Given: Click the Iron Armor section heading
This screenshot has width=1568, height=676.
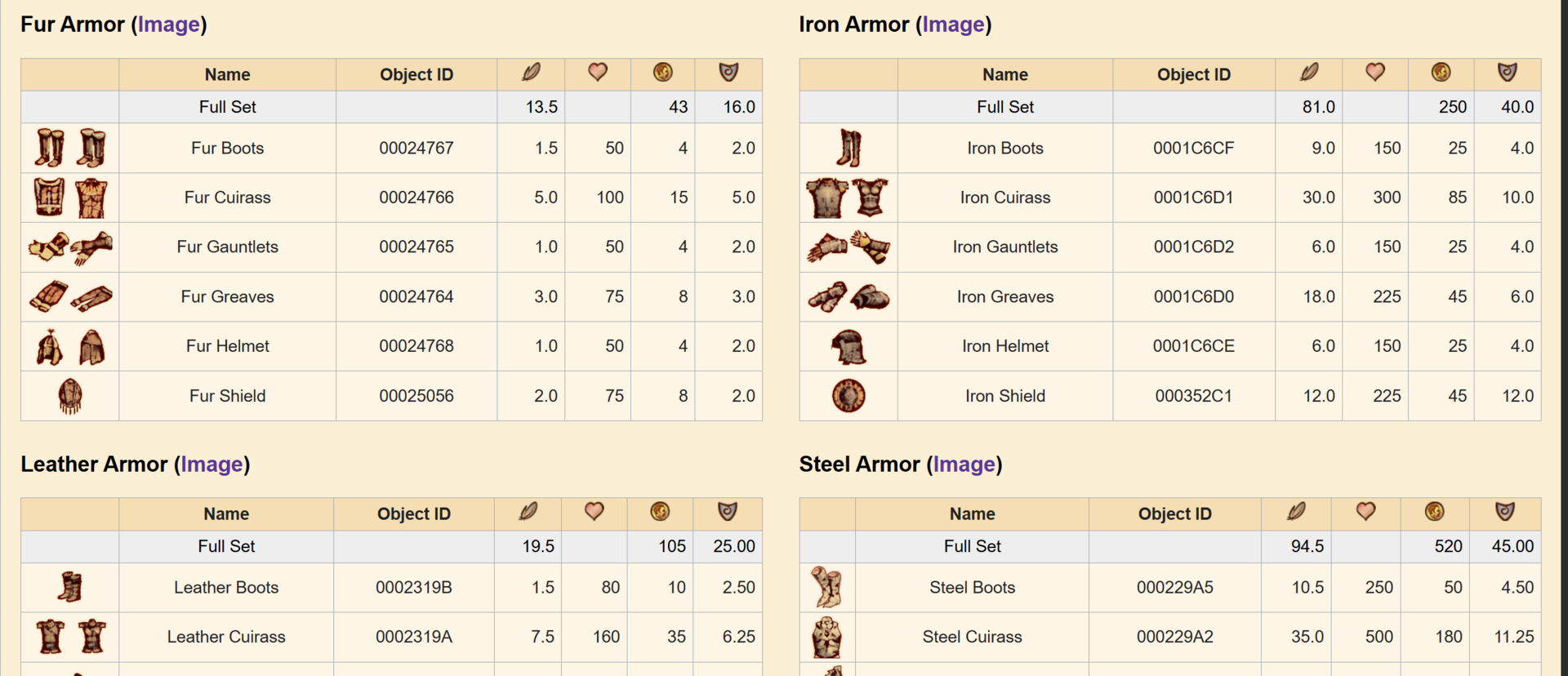Looking at the screenshot, I should point(895,24).
